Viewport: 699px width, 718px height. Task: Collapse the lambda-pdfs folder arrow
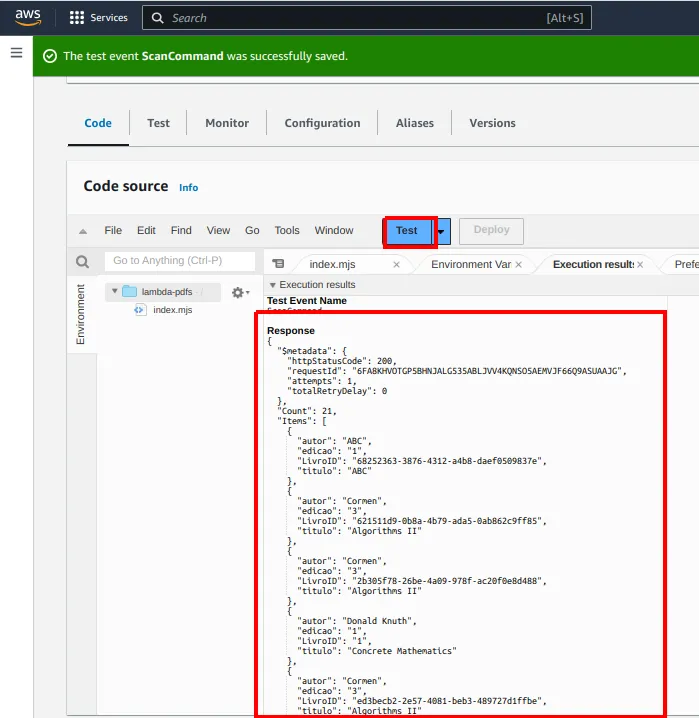(114, 291)
